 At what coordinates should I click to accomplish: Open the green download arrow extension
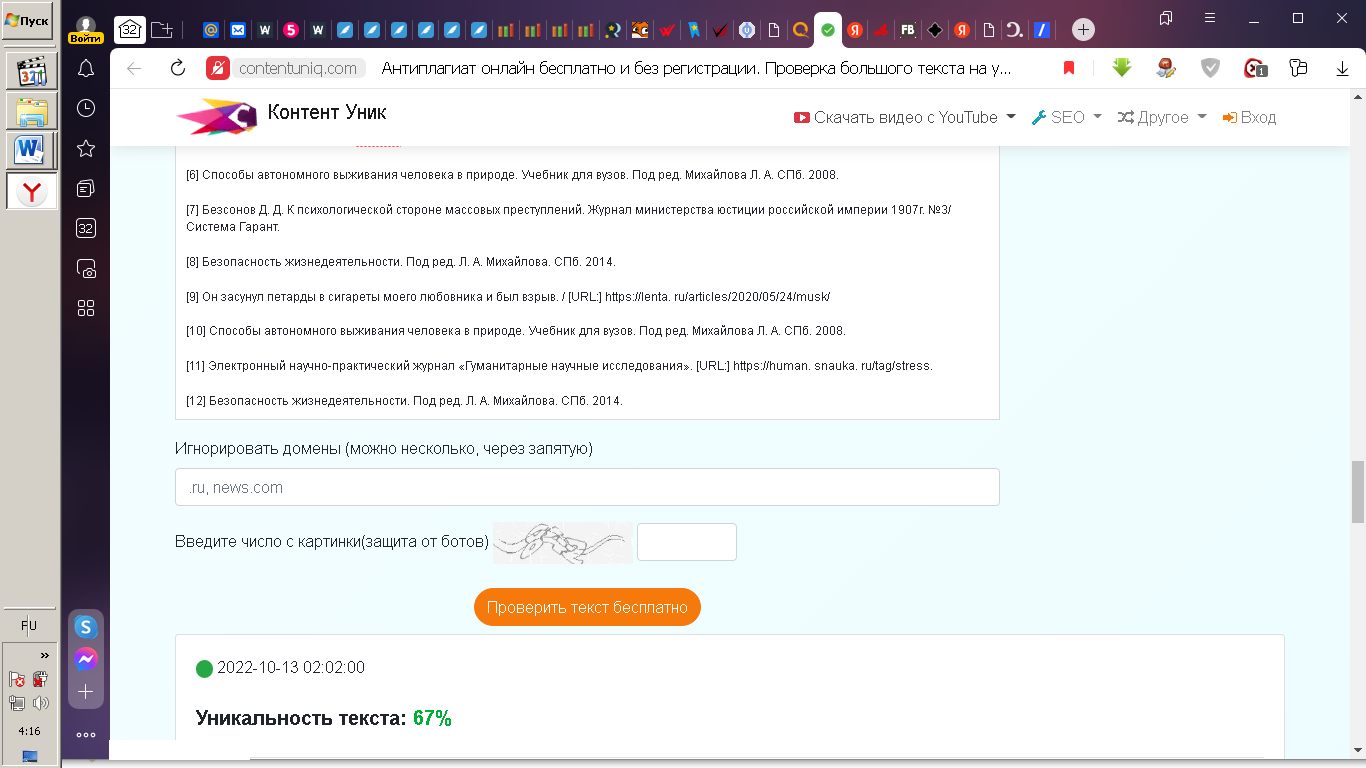tap(1122, 68)
